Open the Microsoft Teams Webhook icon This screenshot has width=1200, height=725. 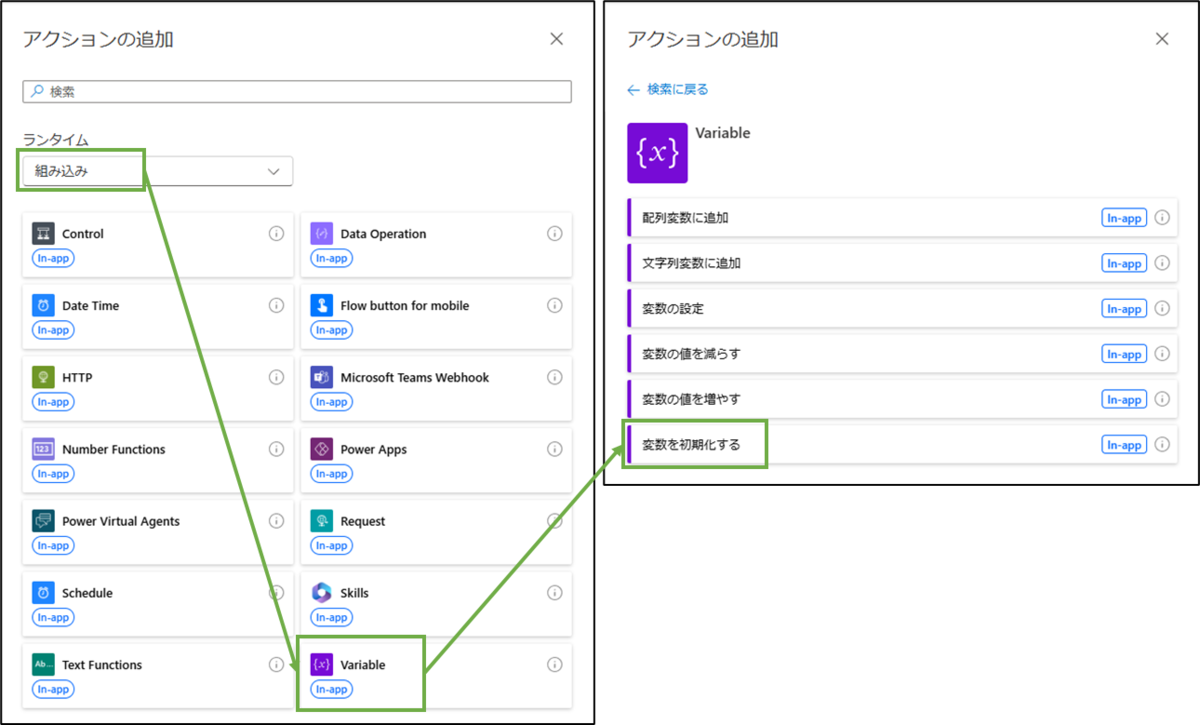point(321,378)
